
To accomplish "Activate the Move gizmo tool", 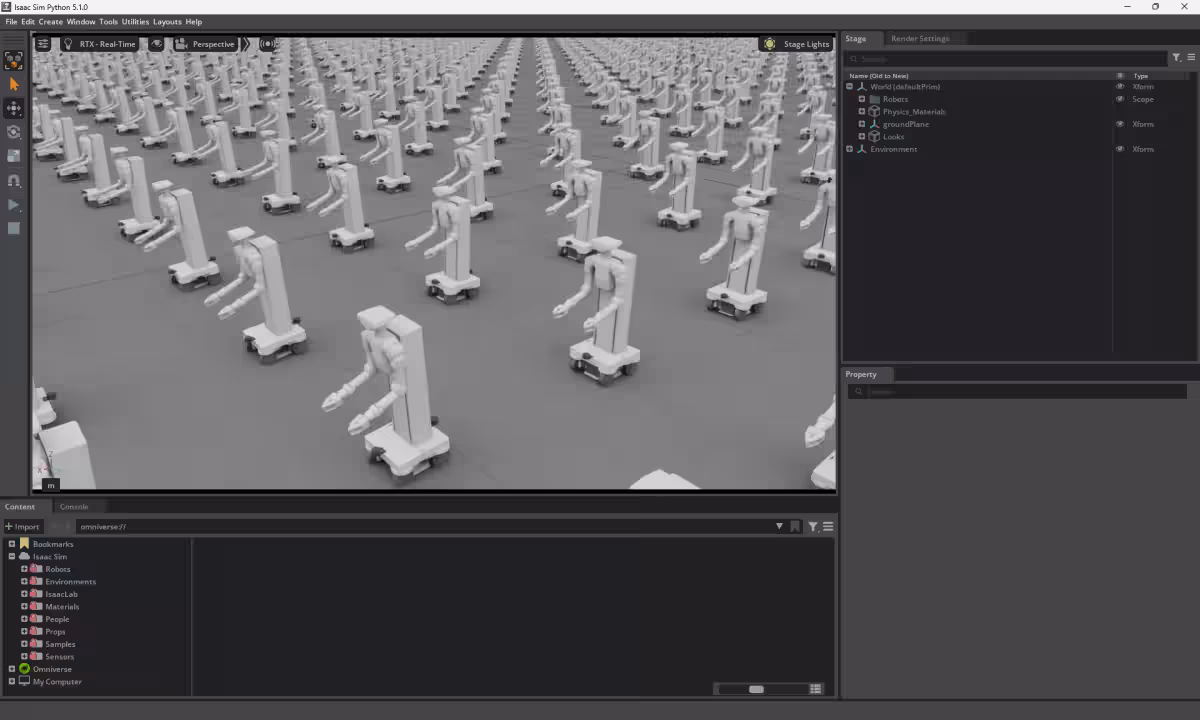I will tap(14, 108).
